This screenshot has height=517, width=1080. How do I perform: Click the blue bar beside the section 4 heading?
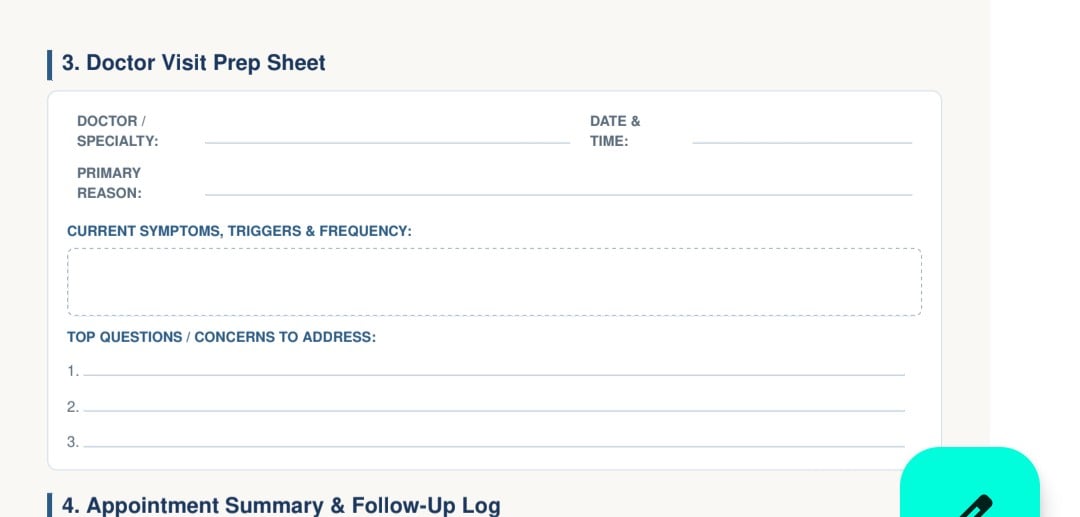point(50,505)
